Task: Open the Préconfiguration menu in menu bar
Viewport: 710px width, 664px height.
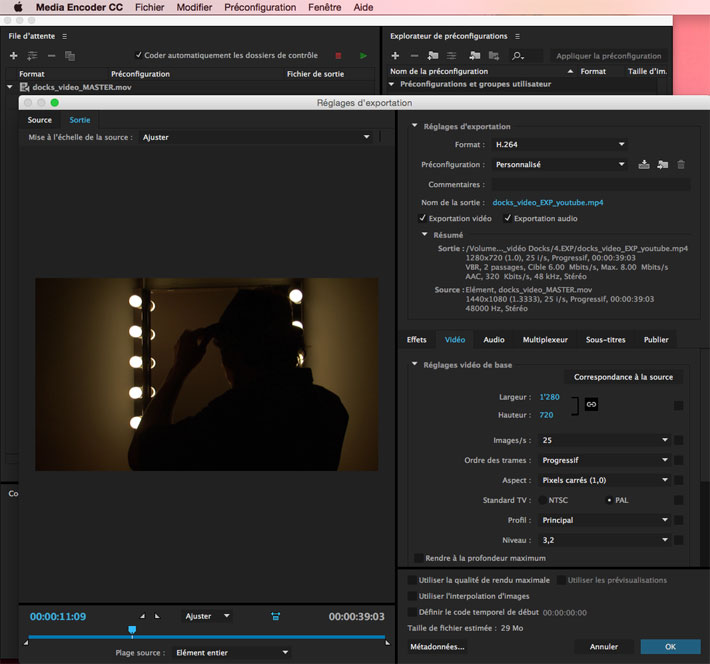Action: [x=260, y=7]
